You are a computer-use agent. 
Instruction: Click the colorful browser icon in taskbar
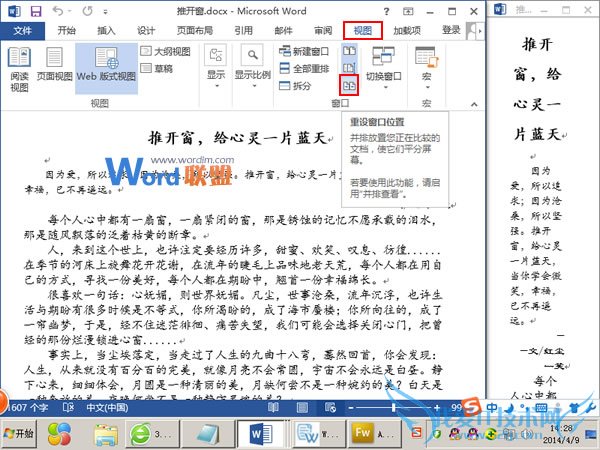pyautogui.click(x=59, y=434)
